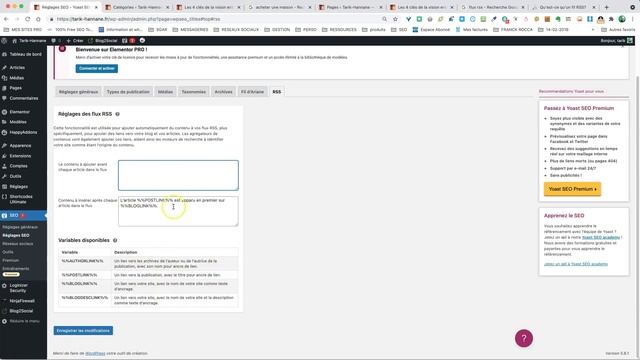Click Enregistrer les modifications button
The height and width of the screenshot is (360, 640).
pos(83,331)
